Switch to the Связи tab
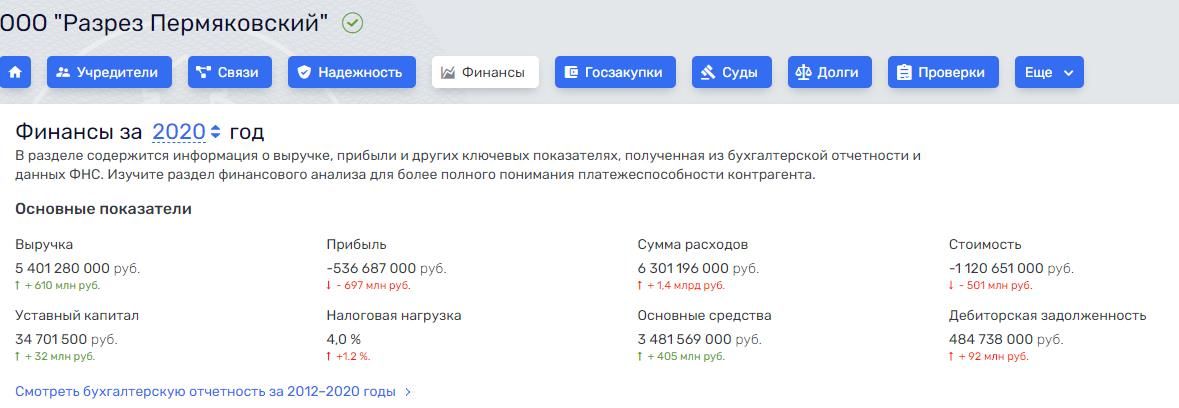Image resolution: width=1179 pixels, height=408 pixels. click(x=229, y=72)
